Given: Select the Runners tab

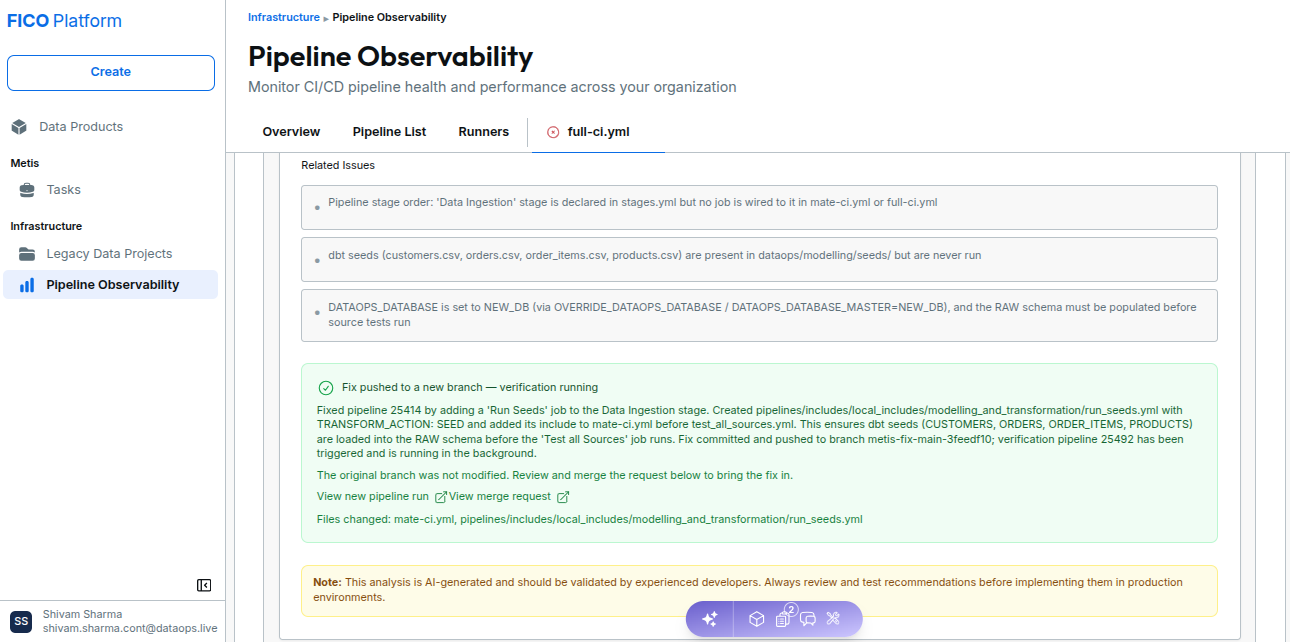Looking at the screenshot, I should (x=484, y=132).
